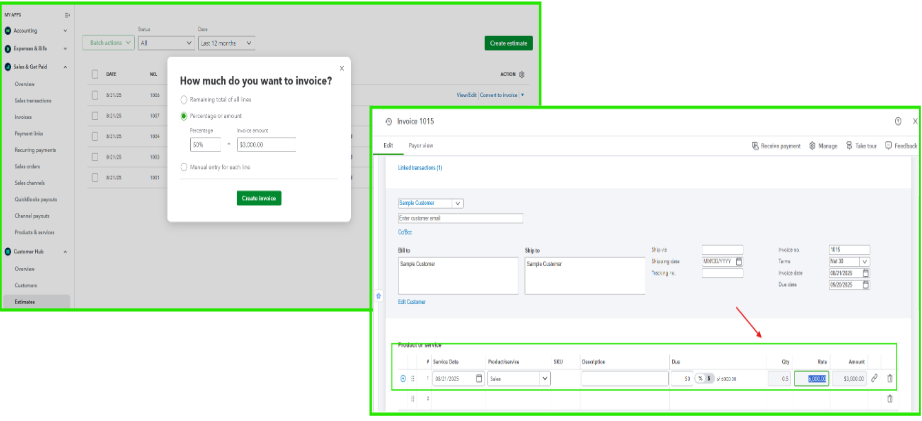Click the Manage gear icon
The height and width of the screenshot is (421, 922).
point(812,146)
